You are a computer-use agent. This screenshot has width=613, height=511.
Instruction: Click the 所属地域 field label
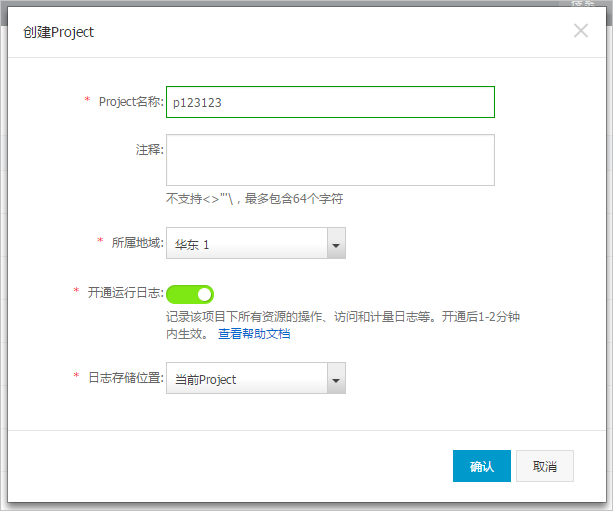[x=137, y=243]
